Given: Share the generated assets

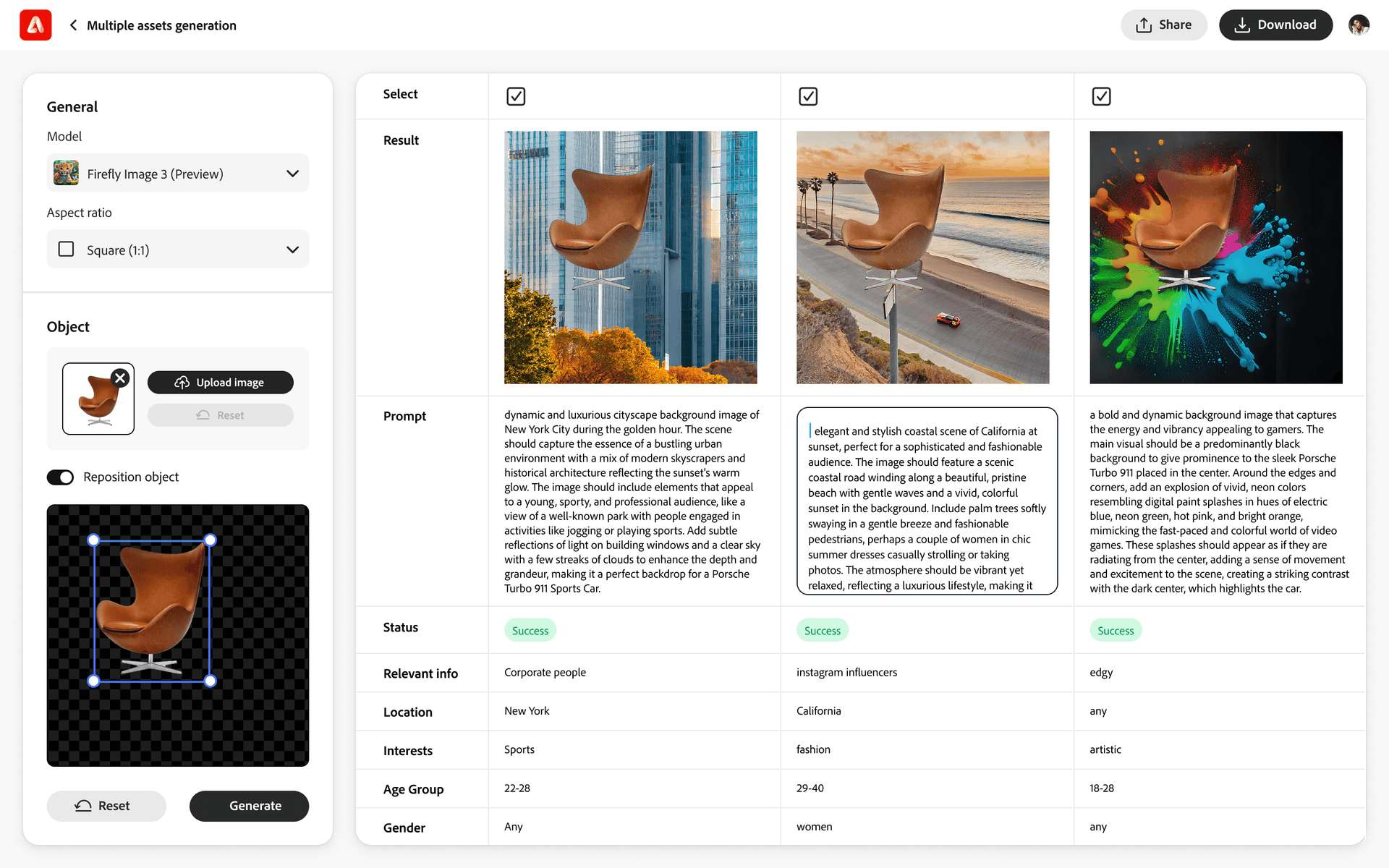Looking at the screenshot, I should click(x=1163, y=25).
